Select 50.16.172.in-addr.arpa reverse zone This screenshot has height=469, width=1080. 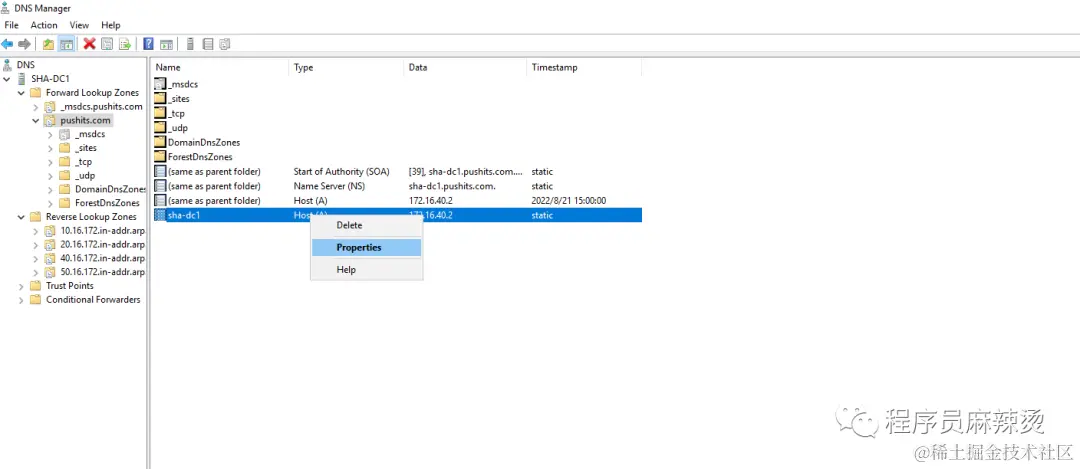(x=103, y=272)
